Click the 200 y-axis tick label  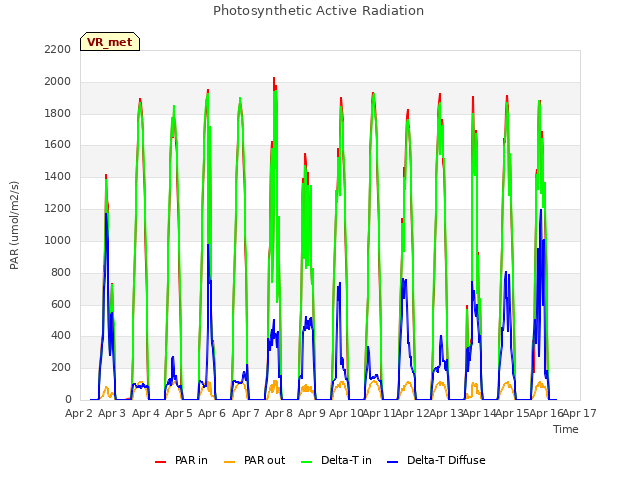61,367
